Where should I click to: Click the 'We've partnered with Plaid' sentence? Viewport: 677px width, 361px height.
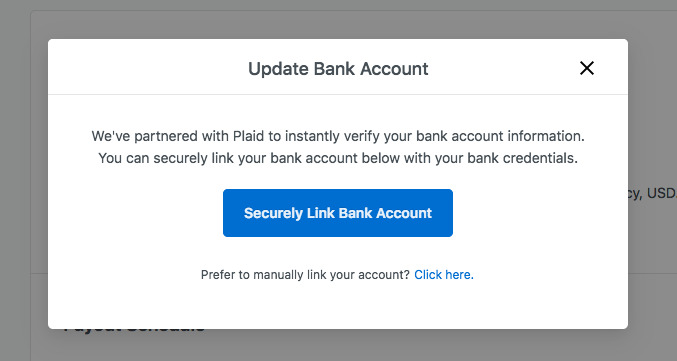(x=338, y=136)
